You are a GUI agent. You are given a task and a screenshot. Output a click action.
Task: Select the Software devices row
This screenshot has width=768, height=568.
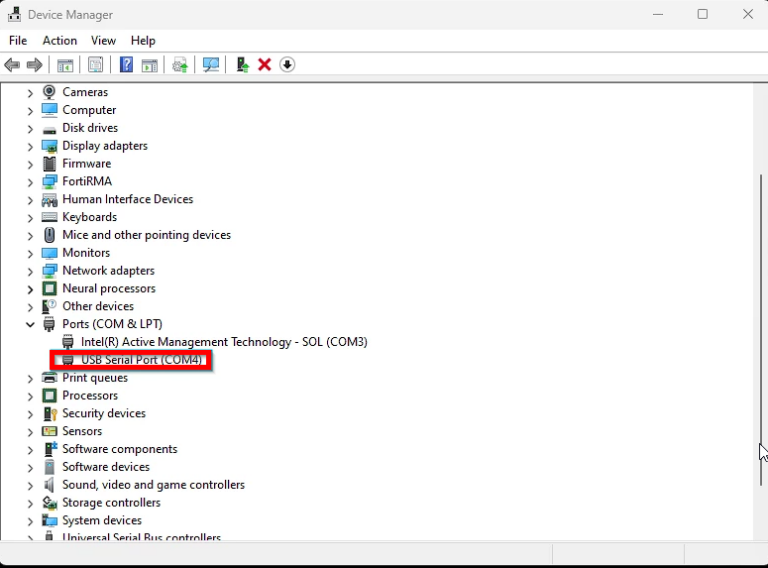coord(106,467)
